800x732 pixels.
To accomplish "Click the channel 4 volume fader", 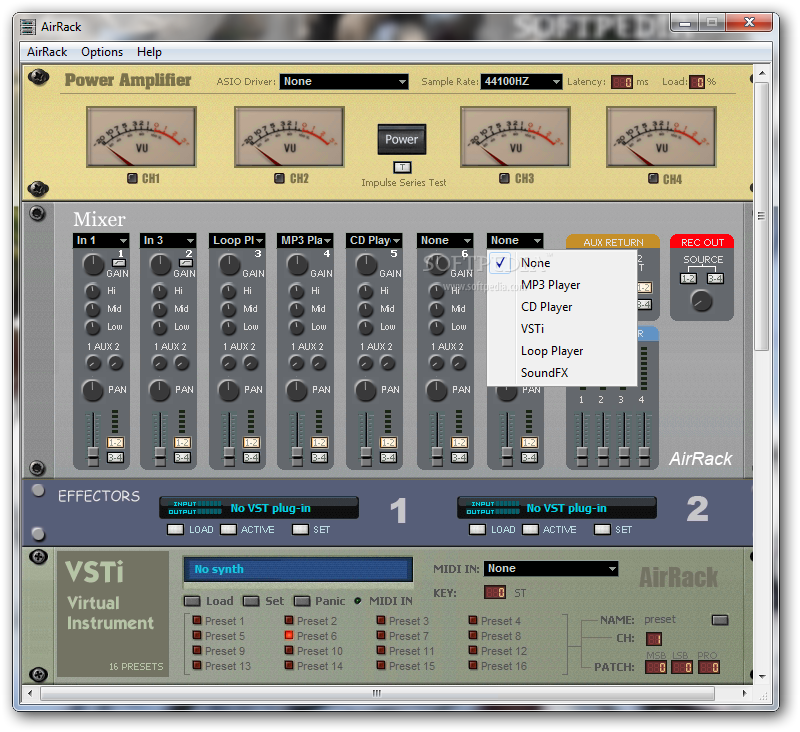I will click(x=297, y=456).
